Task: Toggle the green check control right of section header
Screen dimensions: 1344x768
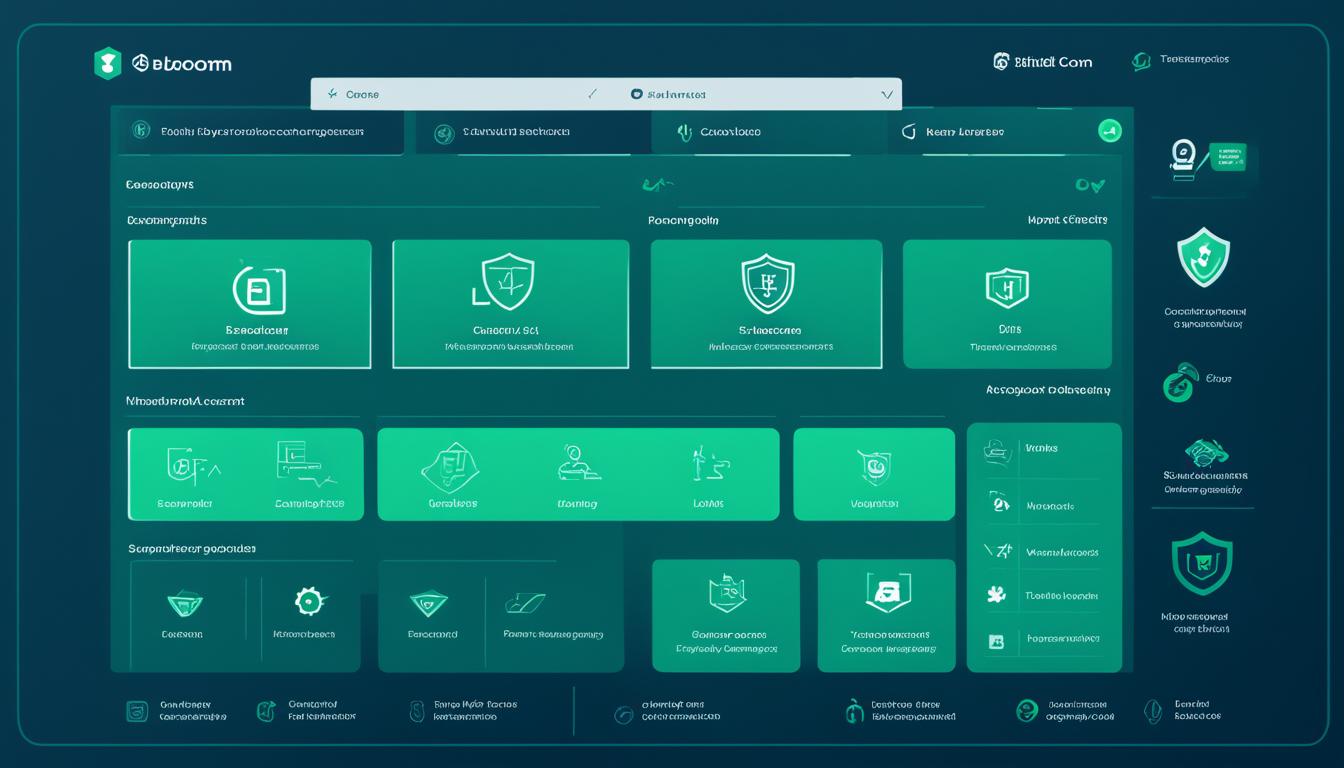Action: click(x=1089, y=185)
